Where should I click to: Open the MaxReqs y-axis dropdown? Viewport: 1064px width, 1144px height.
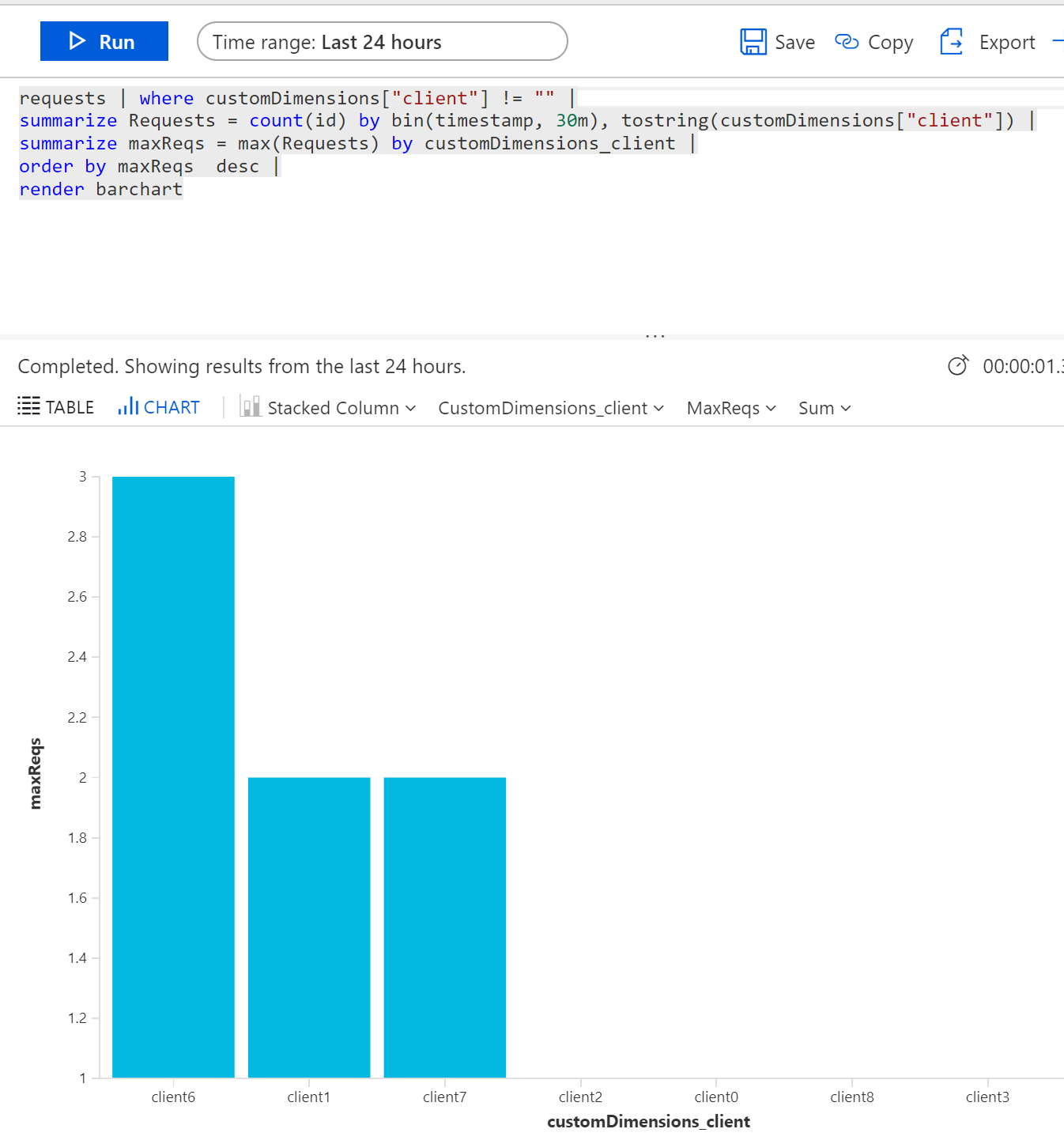(x=731, y=408)
